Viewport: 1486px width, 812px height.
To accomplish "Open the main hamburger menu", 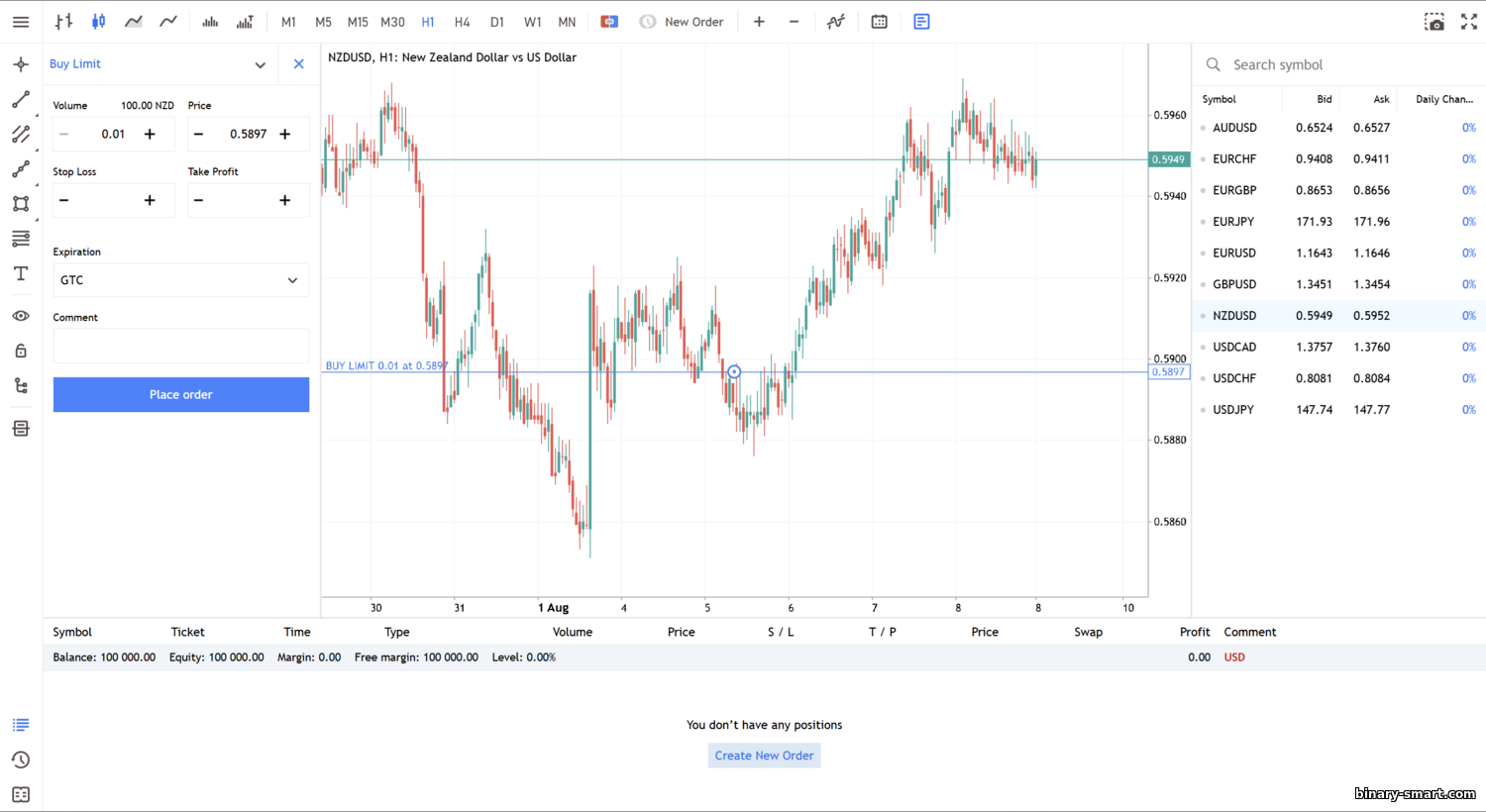I will [x=21, y=22].
